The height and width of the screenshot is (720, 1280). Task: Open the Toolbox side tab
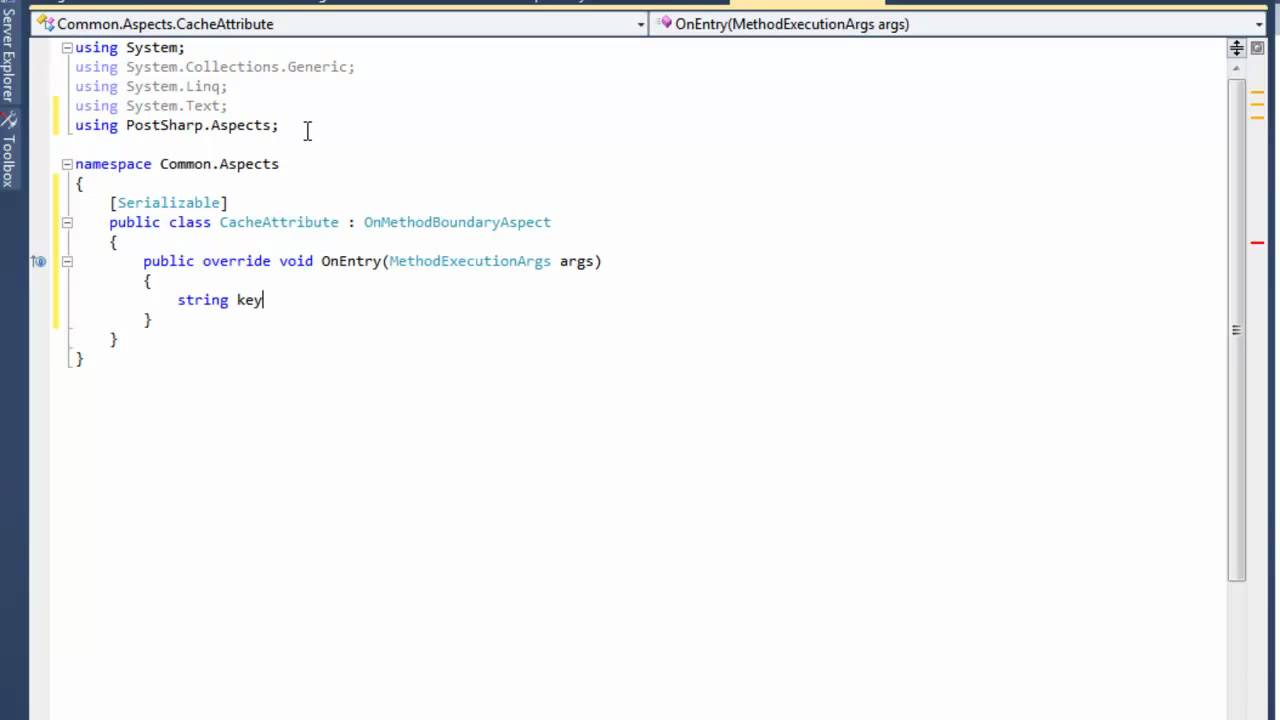coord(9,160)
